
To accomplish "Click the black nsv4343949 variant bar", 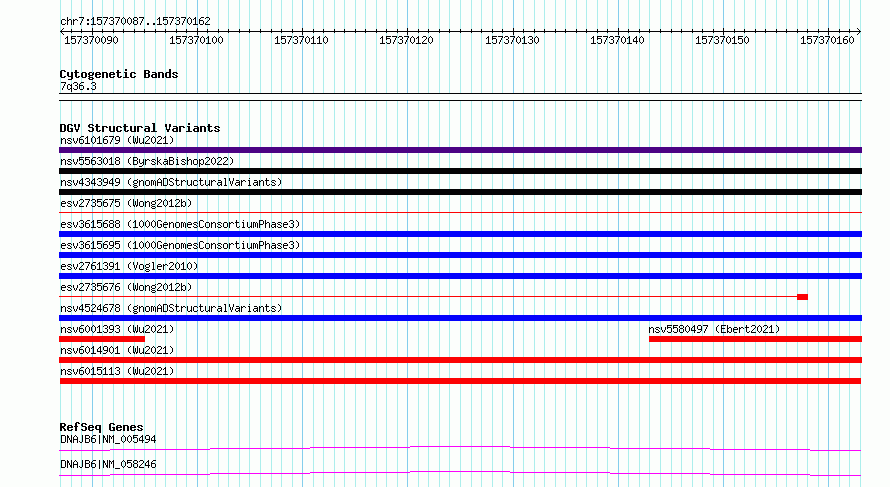I will 460,192.
